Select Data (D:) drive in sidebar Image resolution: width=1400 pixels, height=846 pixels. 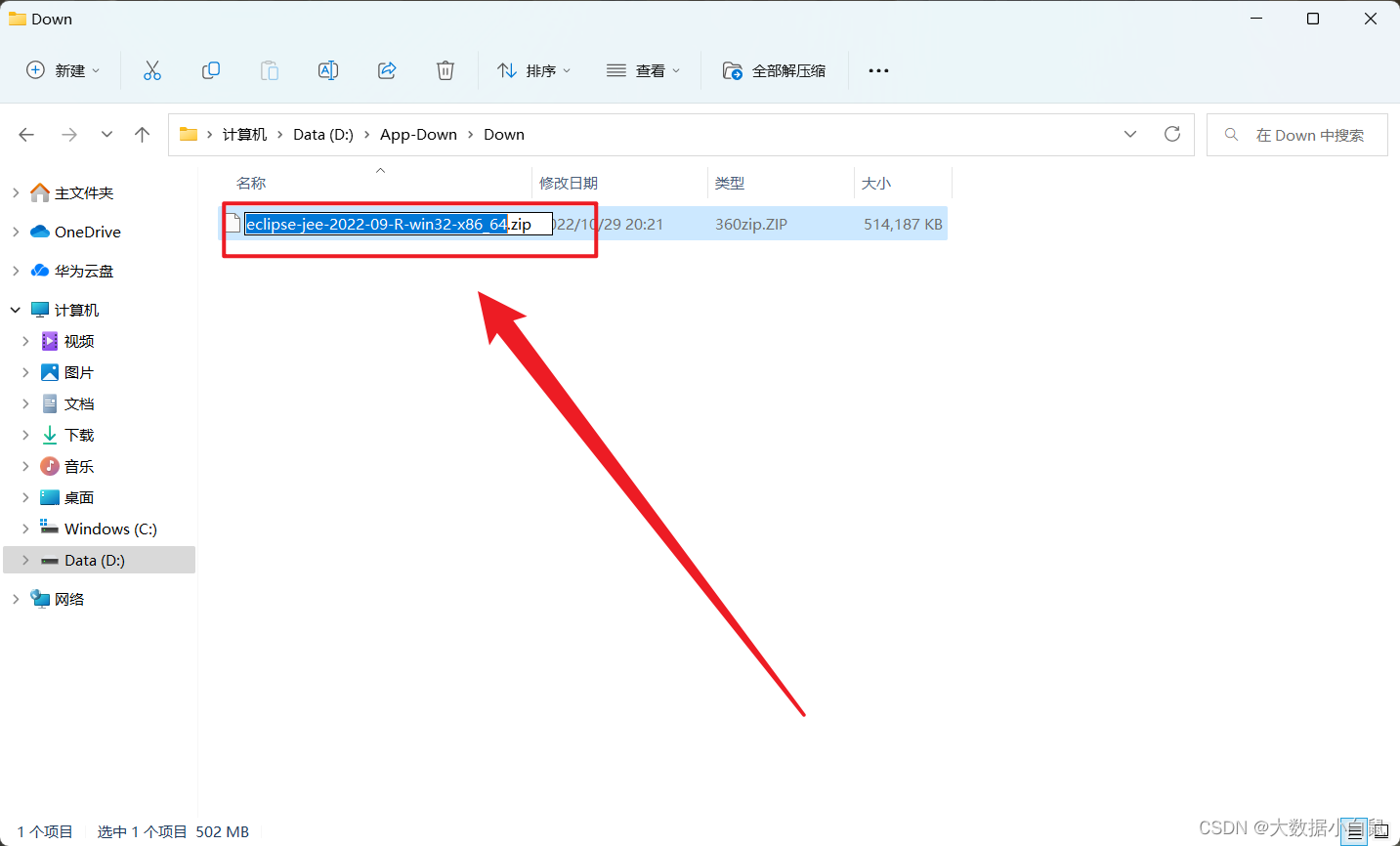coord(95,561)
